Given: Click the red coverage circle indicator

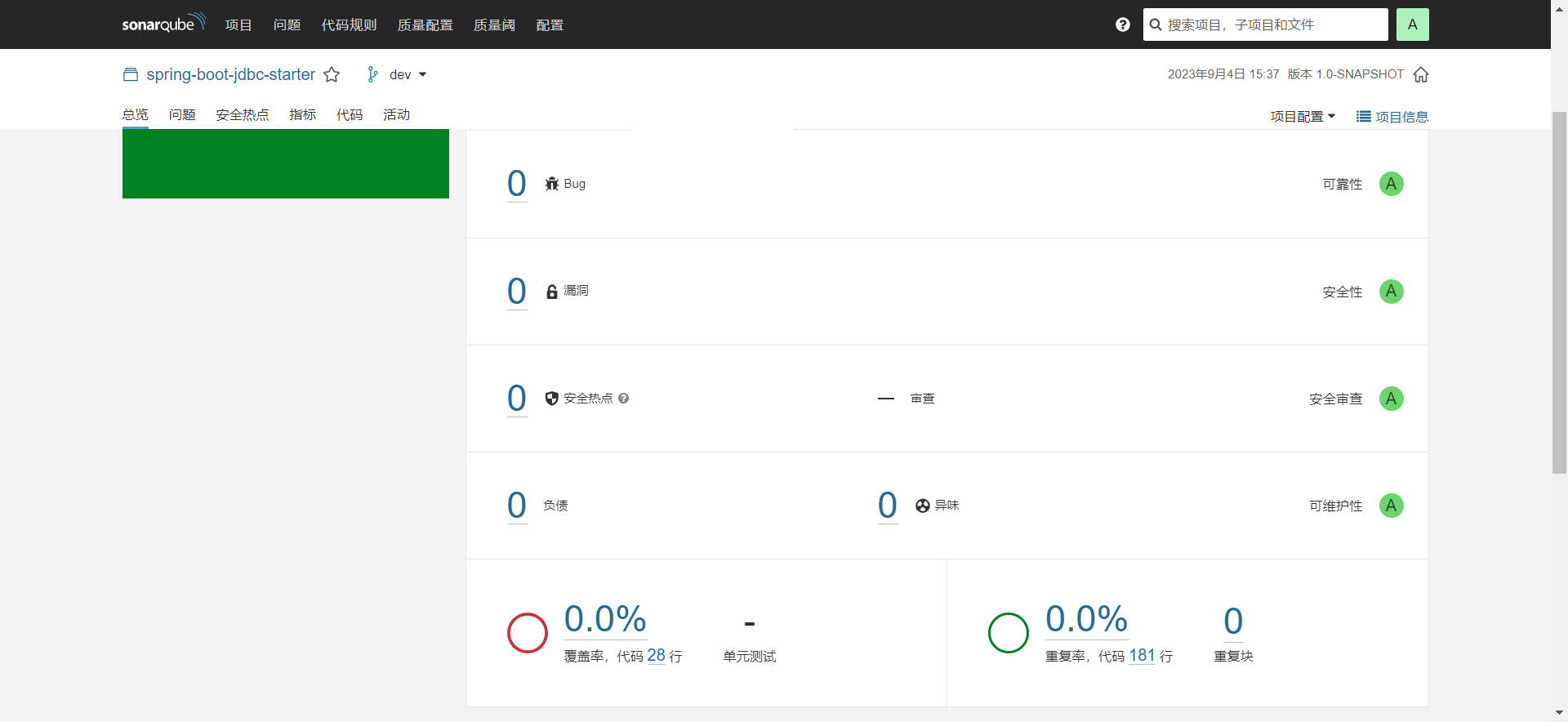Looking at the screenshot, I should 528,633.
